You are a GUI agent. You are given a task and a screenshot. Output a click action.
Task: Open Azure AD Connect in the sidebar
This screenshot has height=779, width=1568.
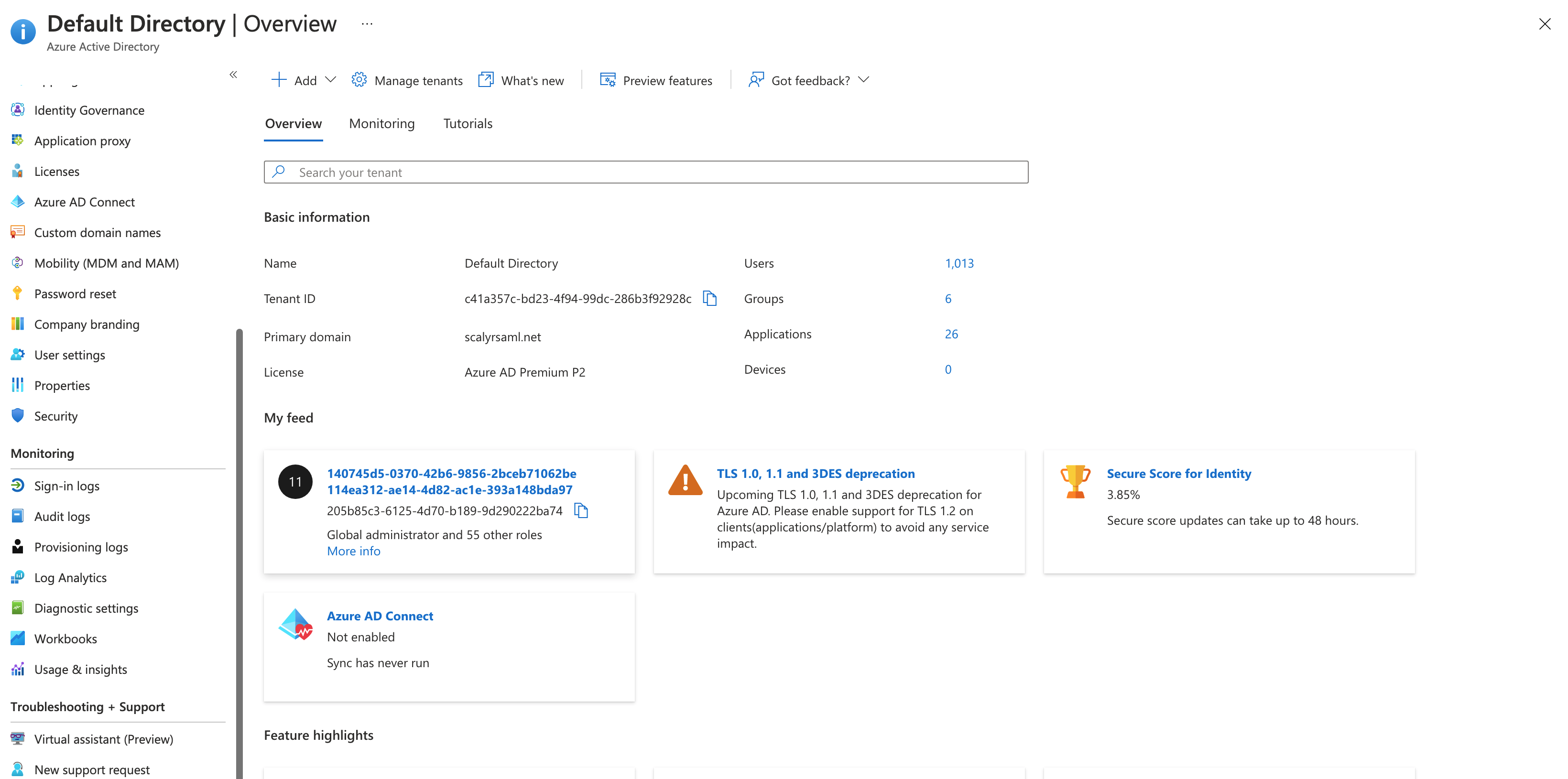click(85, 202)
